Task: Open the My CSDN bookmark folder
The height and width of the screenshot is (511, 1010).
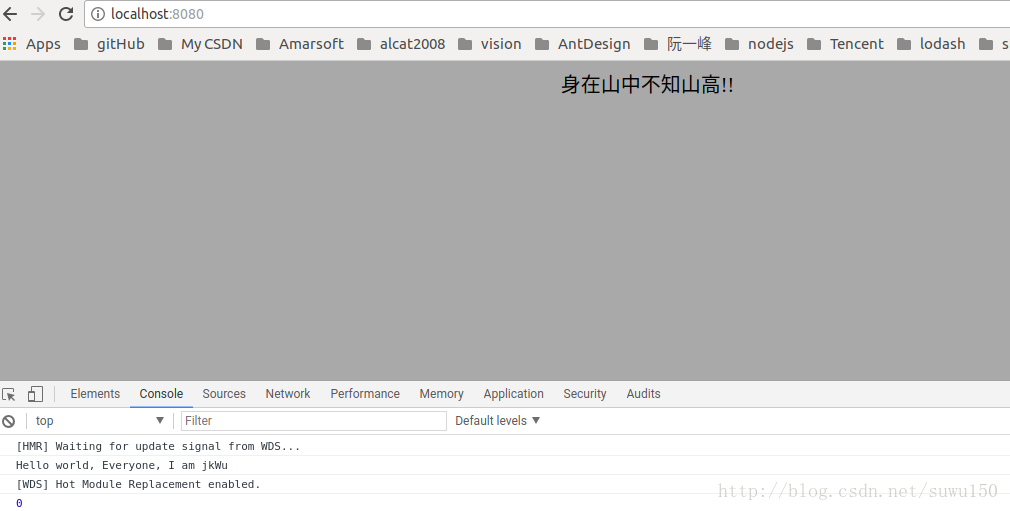Action: point(200,44)
